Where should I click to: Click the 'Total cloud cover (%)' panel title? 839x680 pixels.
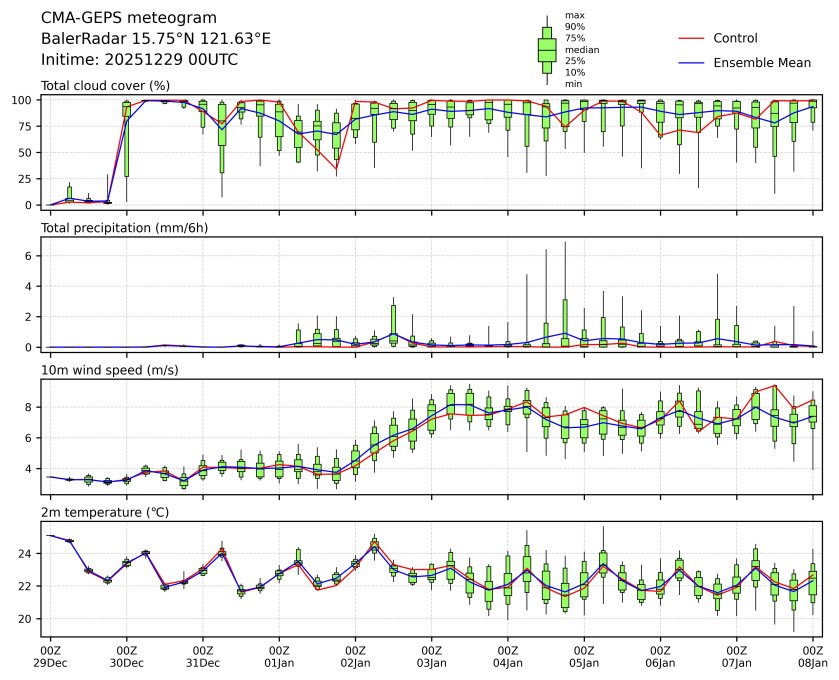[105, 86]
